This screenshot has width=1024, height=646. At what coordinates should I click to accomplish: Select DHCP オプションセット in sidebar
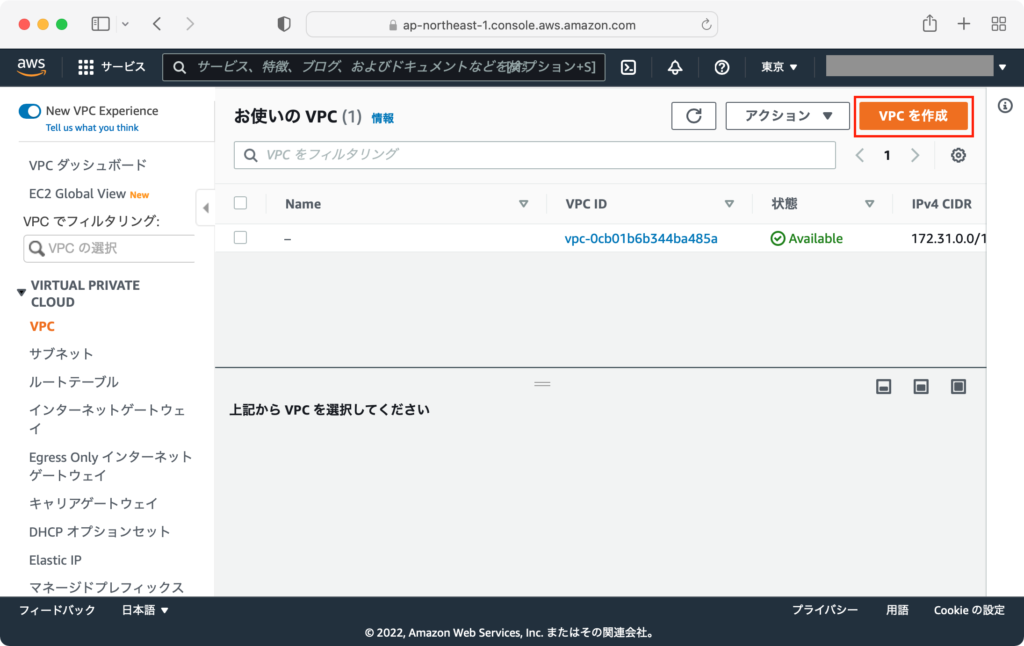coord(99,532)
